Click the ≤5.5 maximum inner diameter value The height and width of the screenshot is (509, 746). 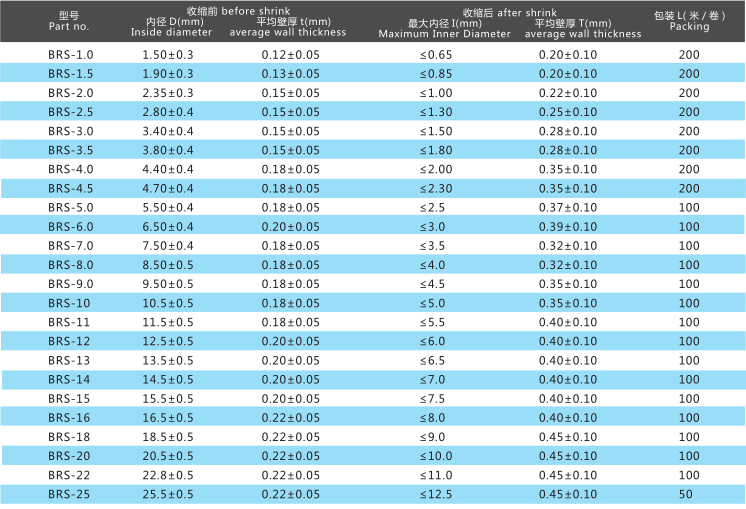tap(432, 322)
